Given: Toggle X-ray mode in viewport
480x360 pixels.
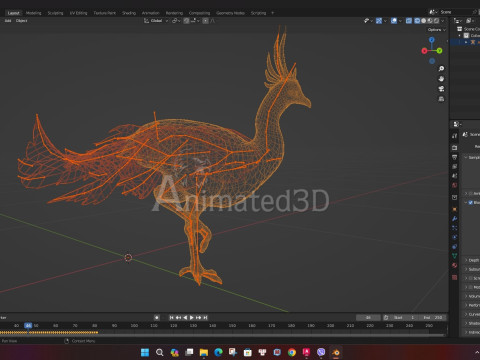Looking at the screenshot, I should 409,21.
